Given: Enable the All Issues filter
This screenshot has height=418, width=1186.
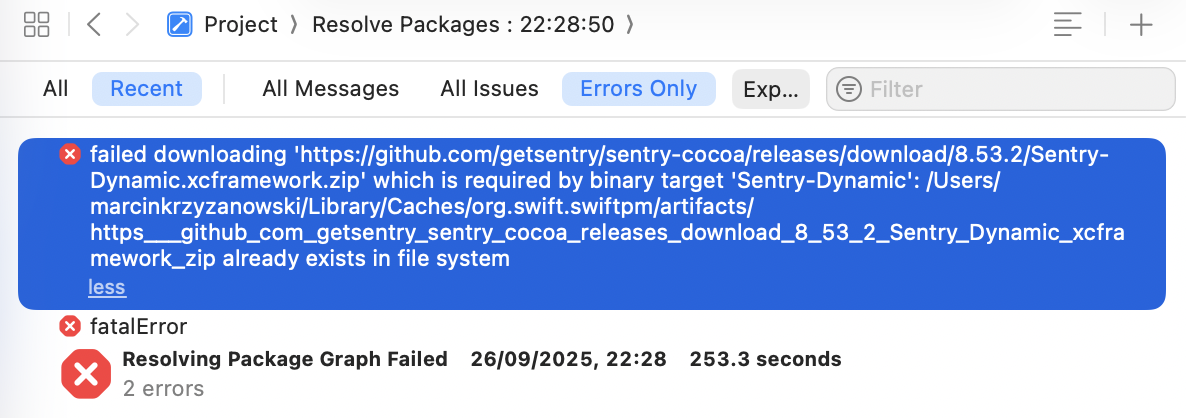Looking at the screenshot, I should (x=489, y=89).
